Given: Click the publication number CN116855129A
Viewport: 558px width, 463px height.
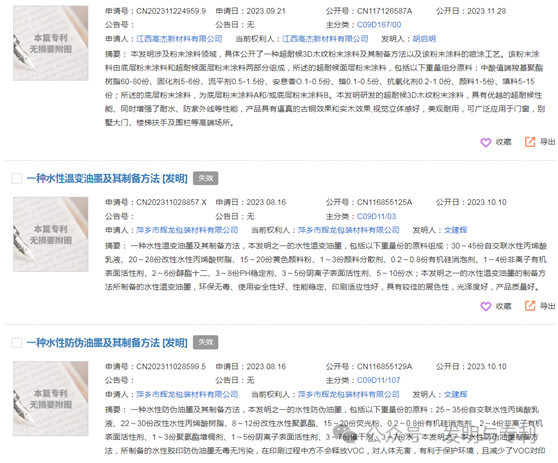Looking at the screenshot, I should click(384, 367).
